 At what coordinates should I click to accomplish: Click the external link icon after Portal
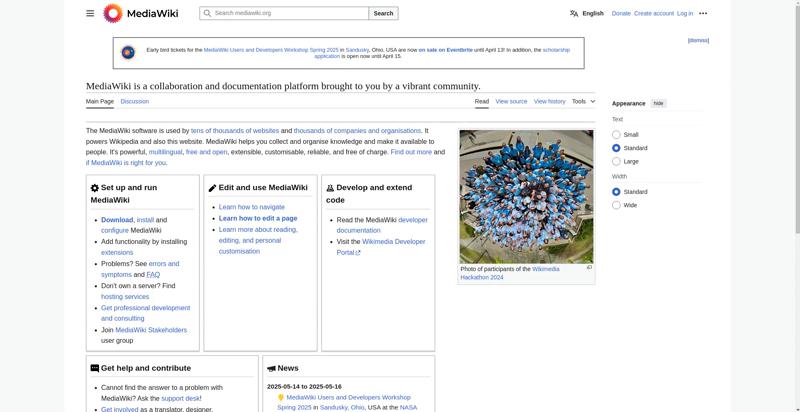coord(358,253)
